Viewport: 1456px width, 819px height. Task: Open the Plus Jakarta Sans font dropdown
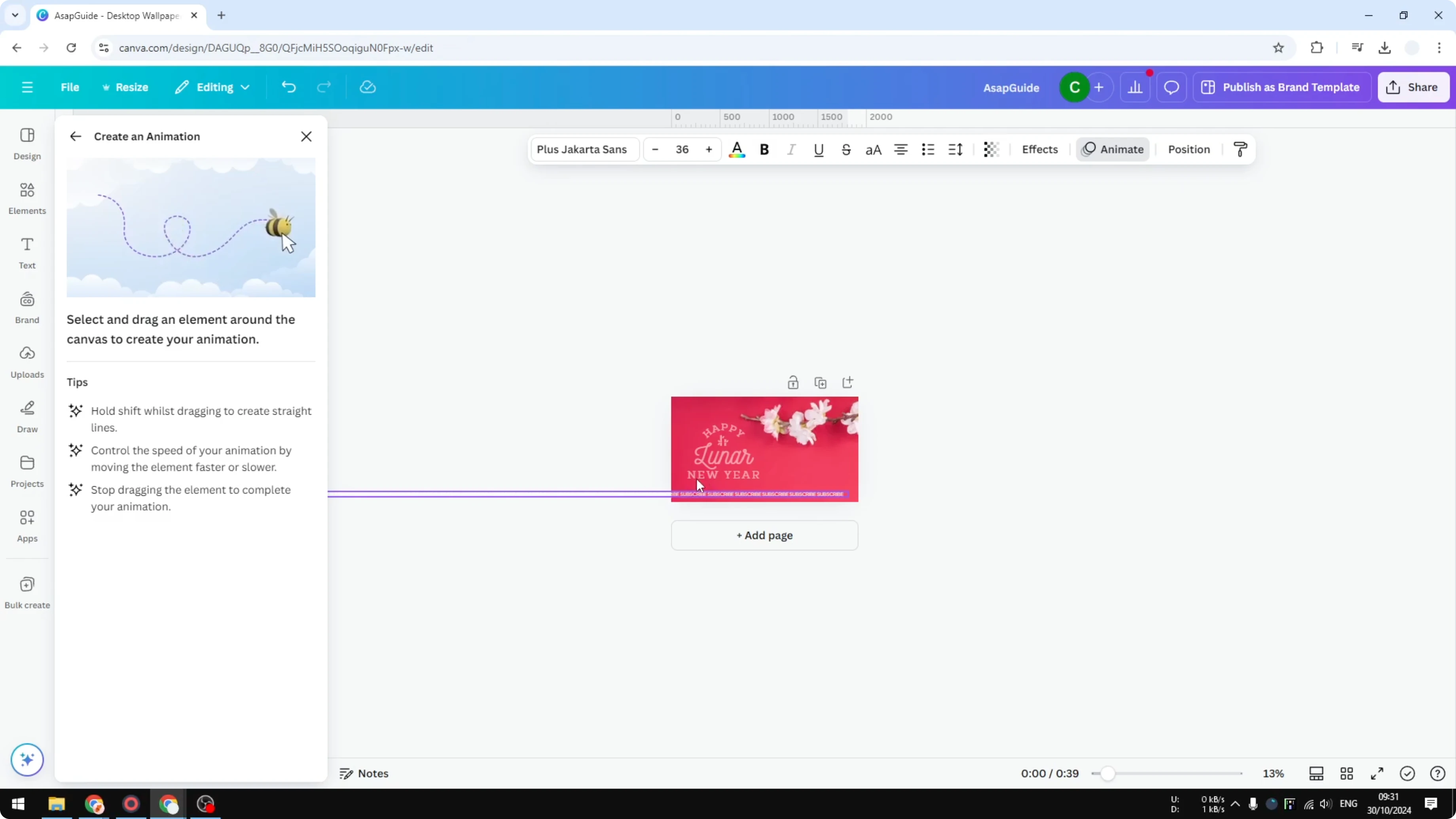click(583, 149)
